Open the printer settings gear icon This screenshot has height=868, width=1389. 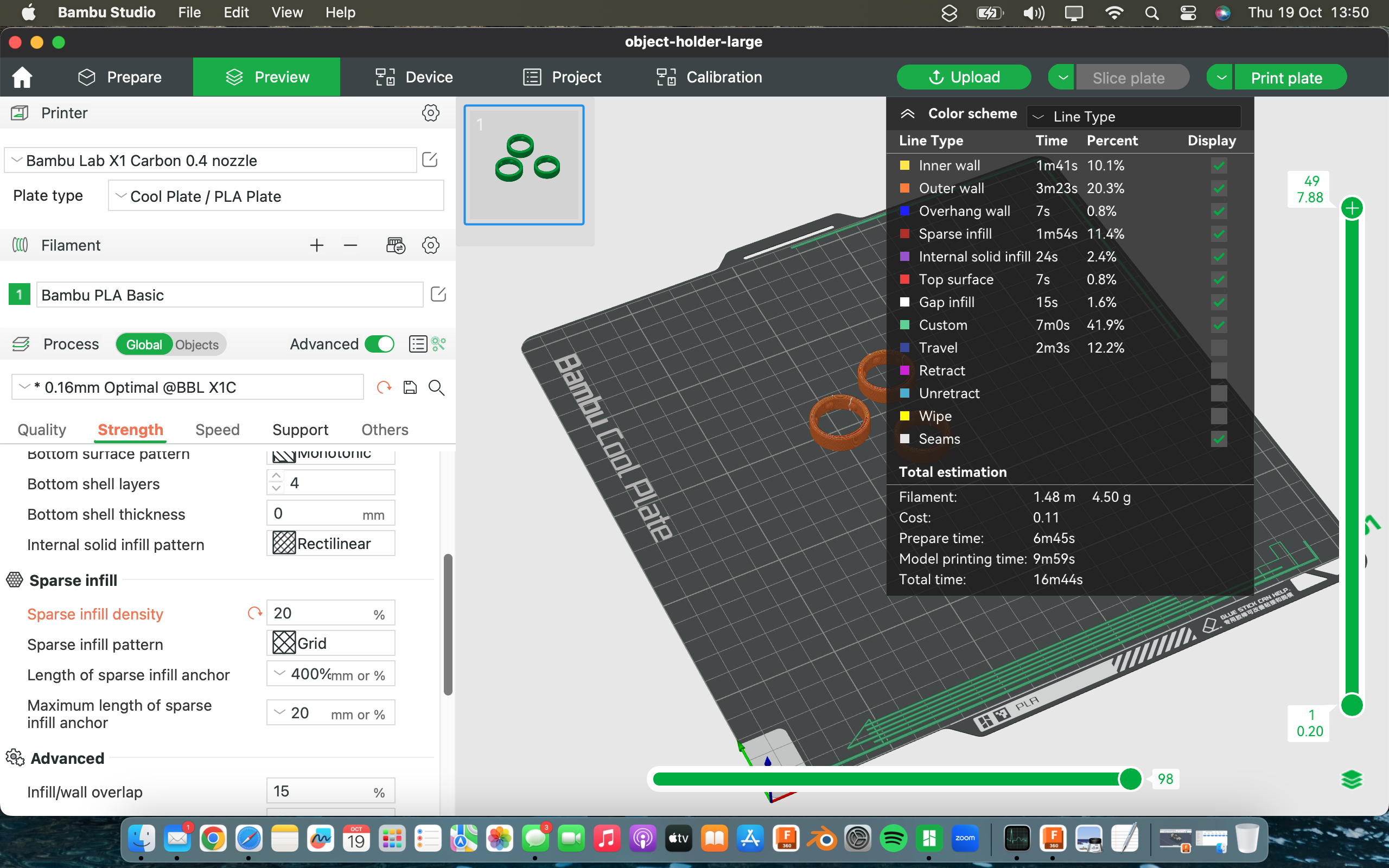click(x=430, y=113)
